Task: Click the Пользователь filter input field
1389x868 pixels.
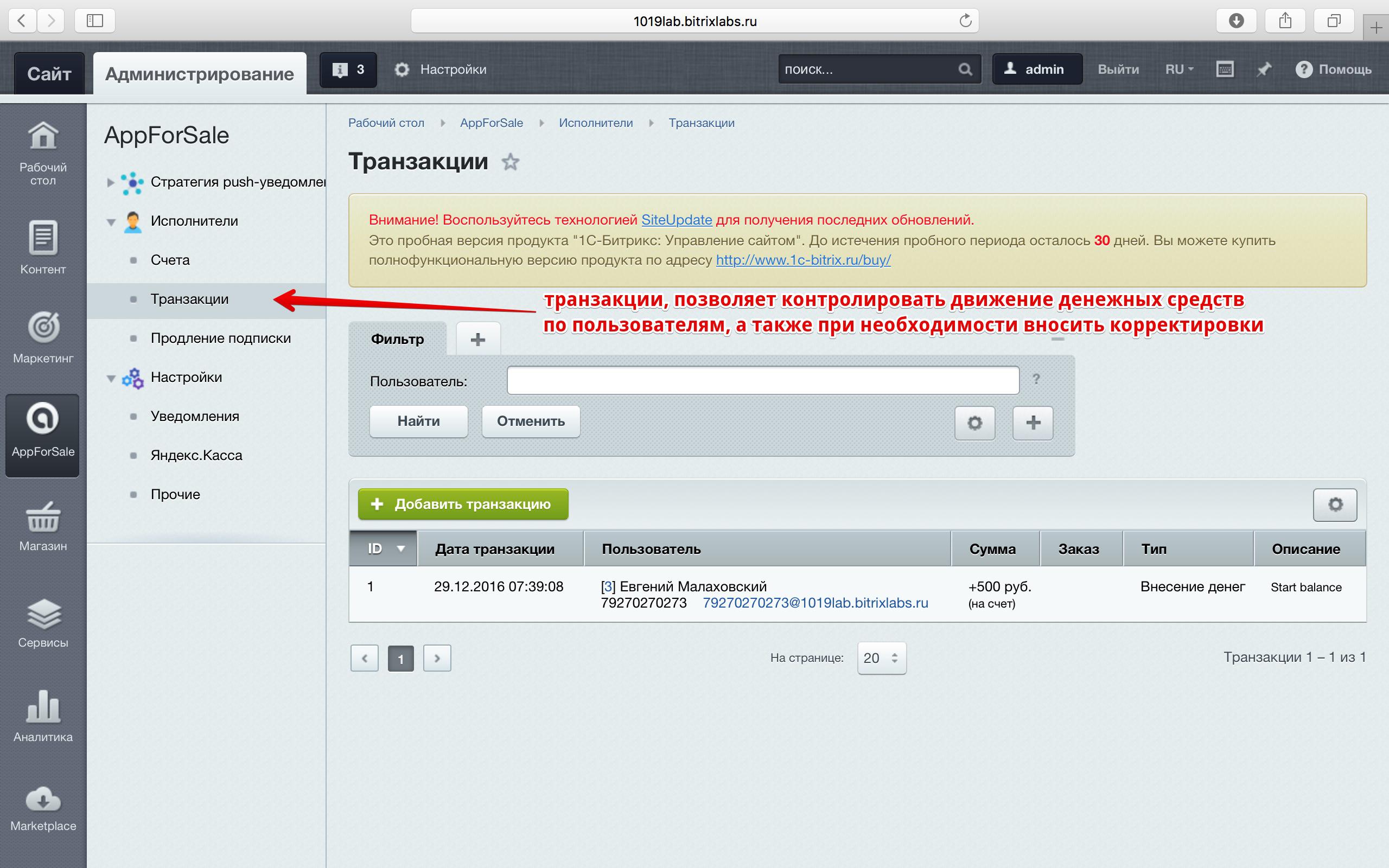Action: click(x=763, y=380)
